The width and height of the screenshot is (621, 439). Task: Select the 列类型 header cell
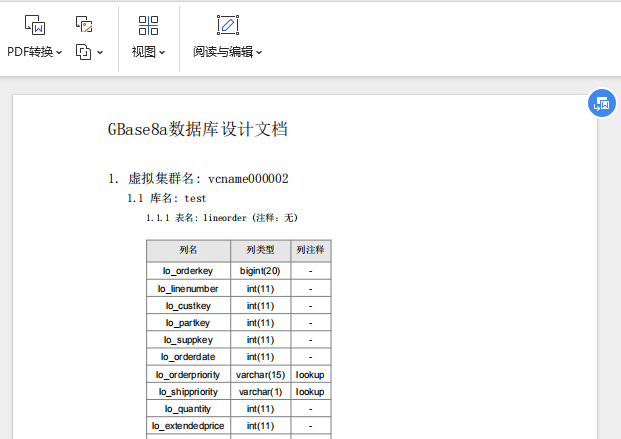pyautogui.click(x=260, y=250)
